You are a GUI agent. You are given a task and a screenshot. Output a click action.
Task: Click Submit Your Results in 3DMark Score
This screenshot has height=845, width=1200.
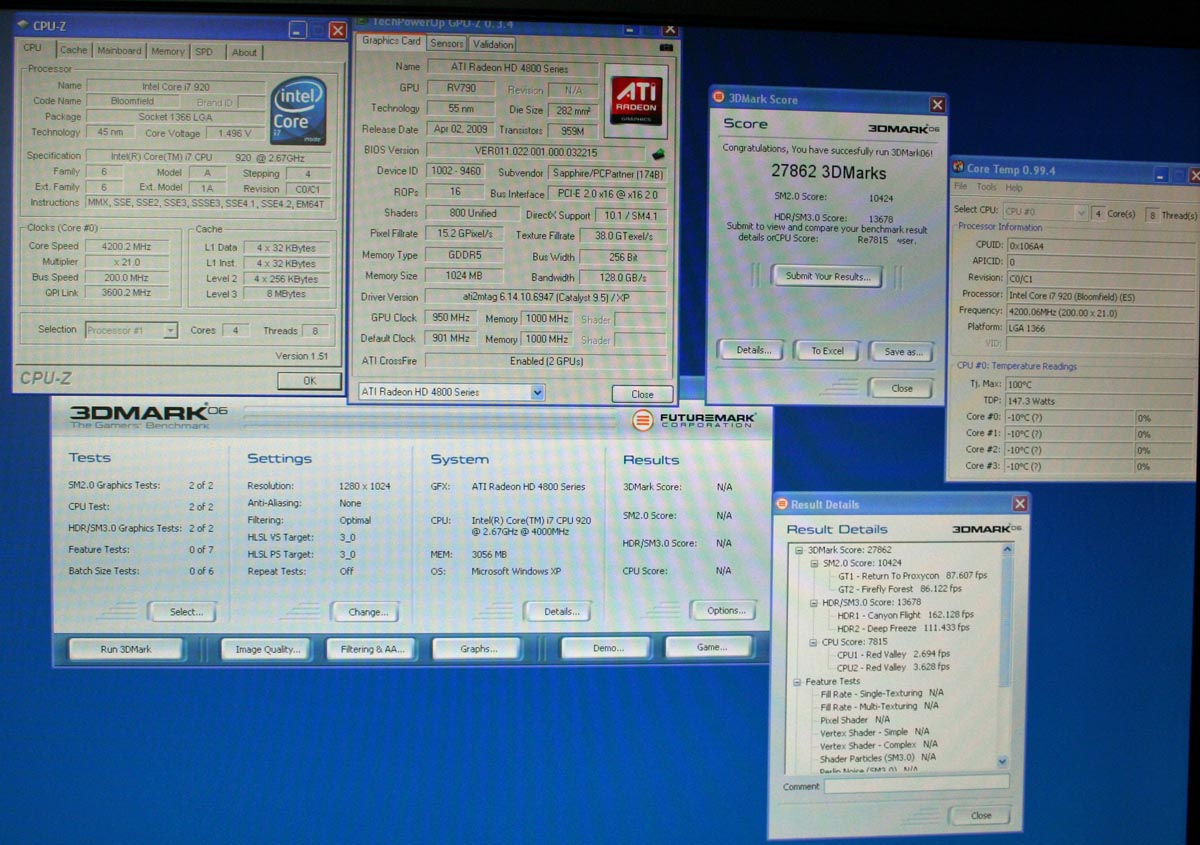coord(827,276)
